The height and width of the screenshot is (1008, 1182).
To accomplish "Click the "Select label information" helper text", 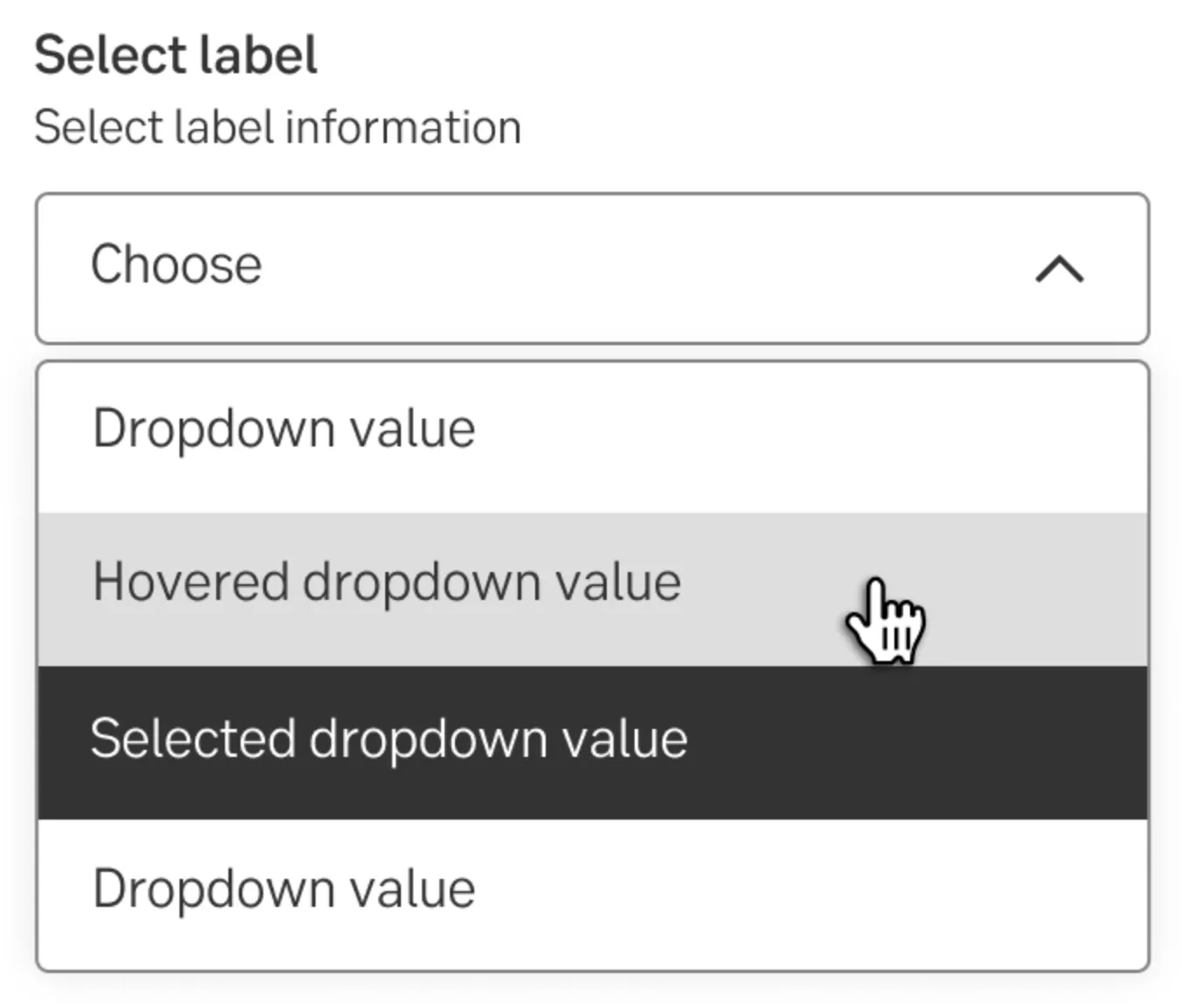I will click(277, 127).
